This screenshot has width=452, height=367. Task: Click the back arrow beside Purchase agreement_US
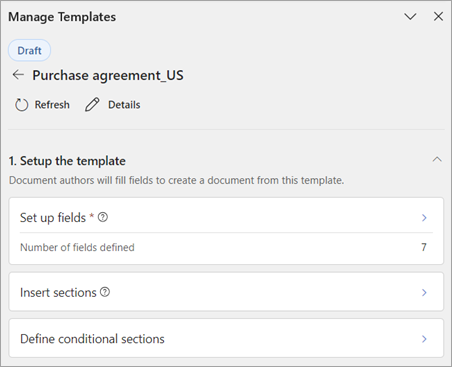(x=18, y=75)
